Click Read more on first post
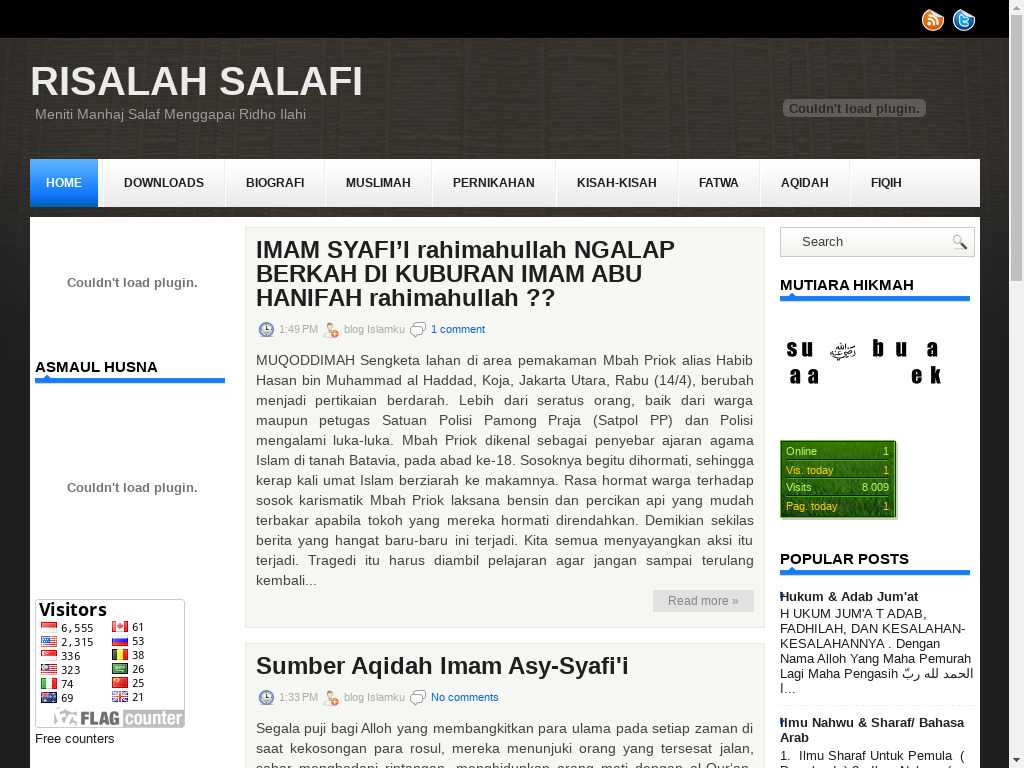Screen dimensions: 1024x768 coord(703,601)
